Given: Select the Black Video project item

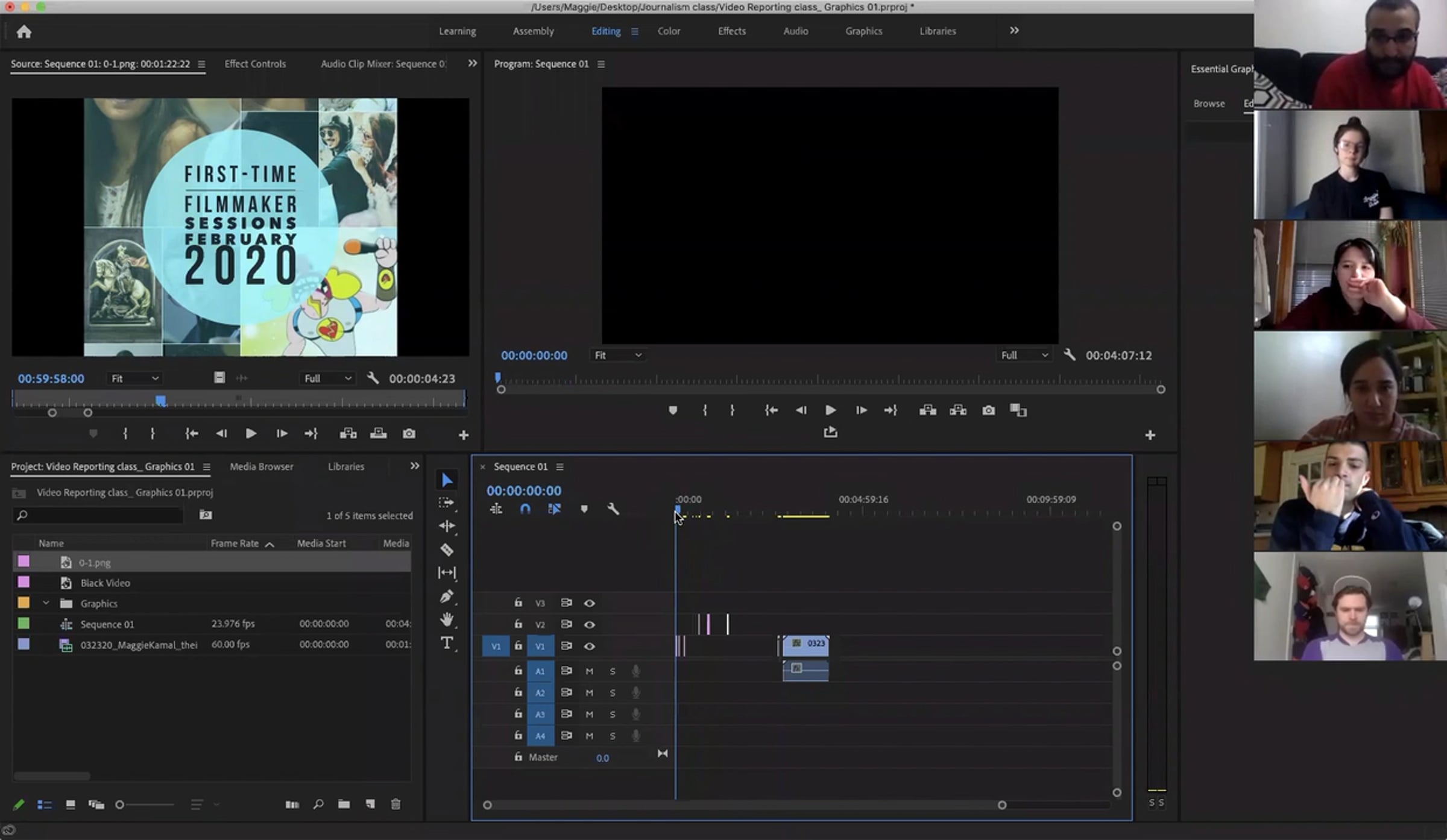Looking at the screenshot, I should tap(106, 583).
